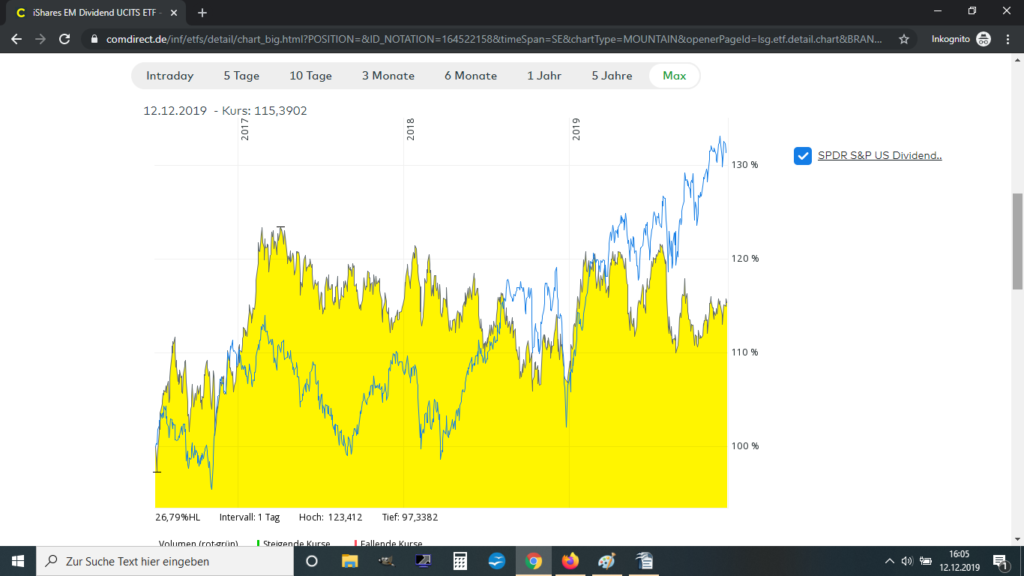This screenshot has height=576, width=1024.
Task: Go back to the previous page
Action: pyautogui.click(x=16, y=39)
